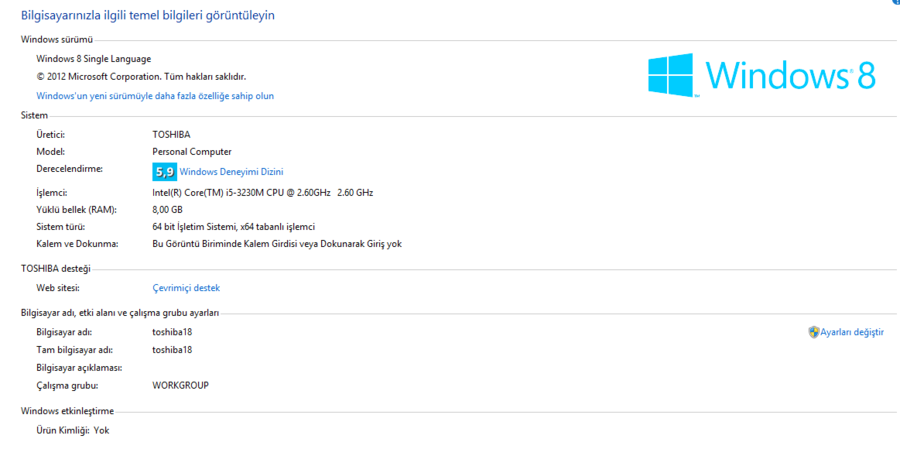Viewport: 900px width, 449px height.
Task: Select the Intel Core i5-3230M processor text
Action: (x=262, y=193)
